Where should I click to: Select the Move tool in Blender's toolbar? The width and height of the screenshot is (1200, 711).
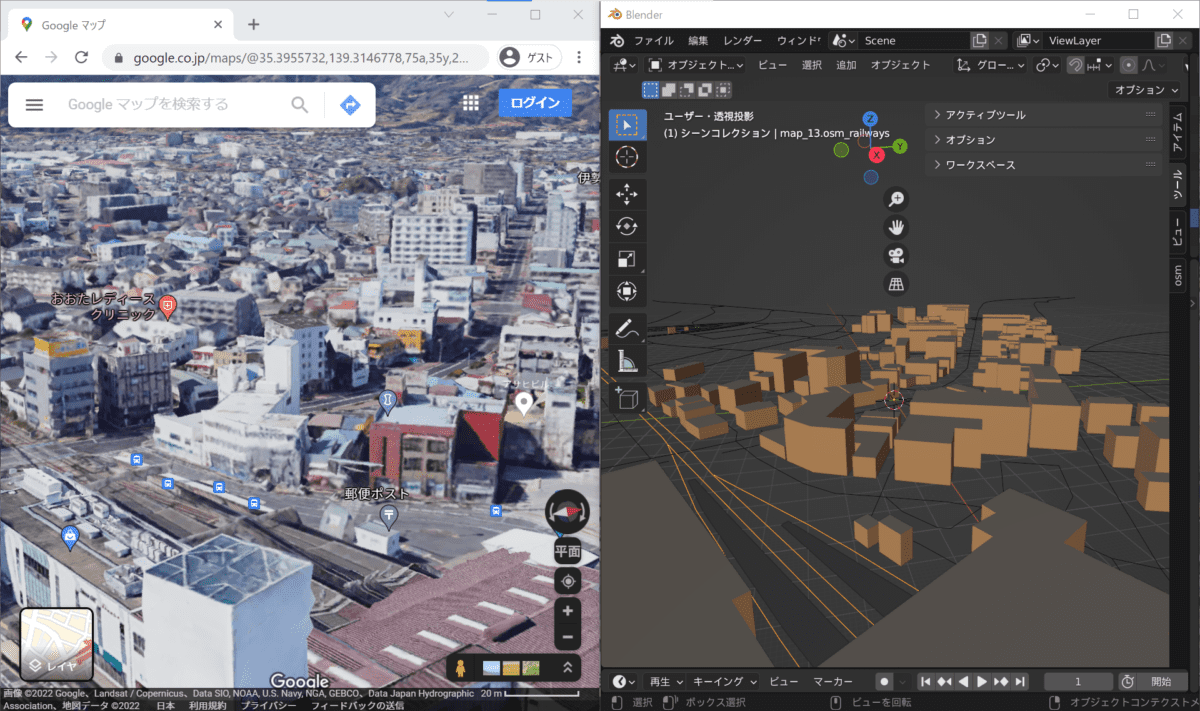pyautogui.click(x=627, y=193)
